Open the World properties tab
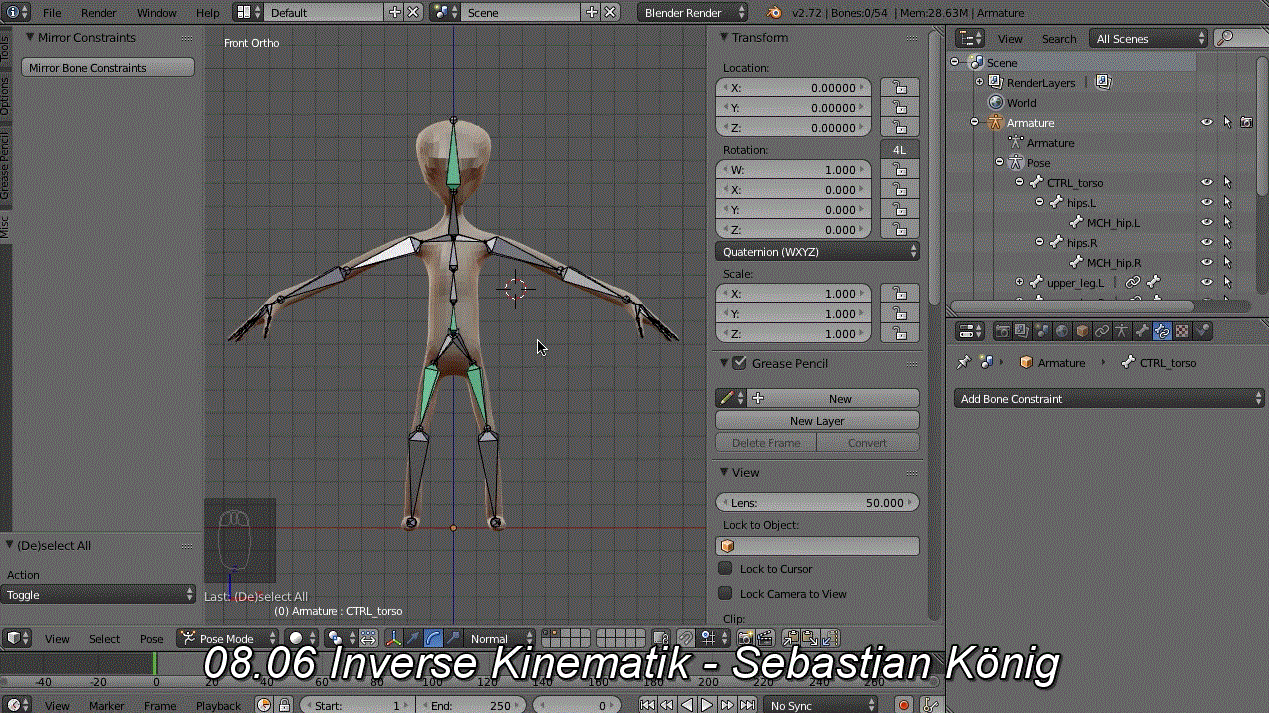1269x713 pixels. 1062,331
